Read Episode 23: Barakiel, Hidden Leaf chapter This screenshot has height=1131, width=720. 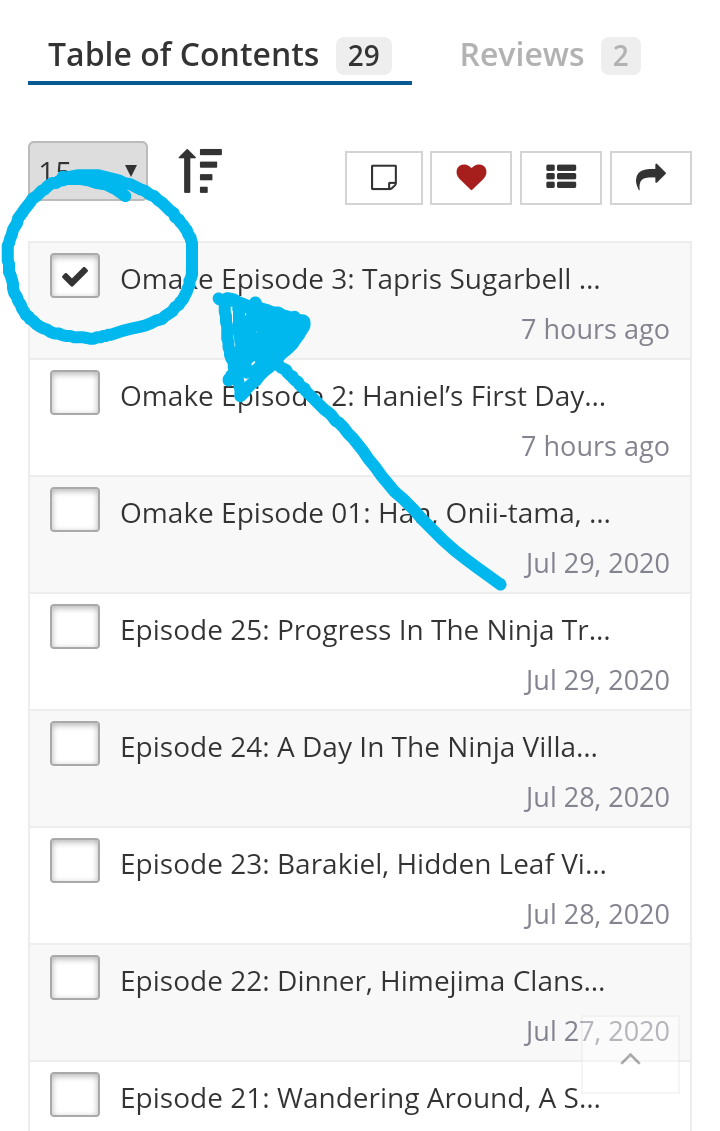(363, 865)
